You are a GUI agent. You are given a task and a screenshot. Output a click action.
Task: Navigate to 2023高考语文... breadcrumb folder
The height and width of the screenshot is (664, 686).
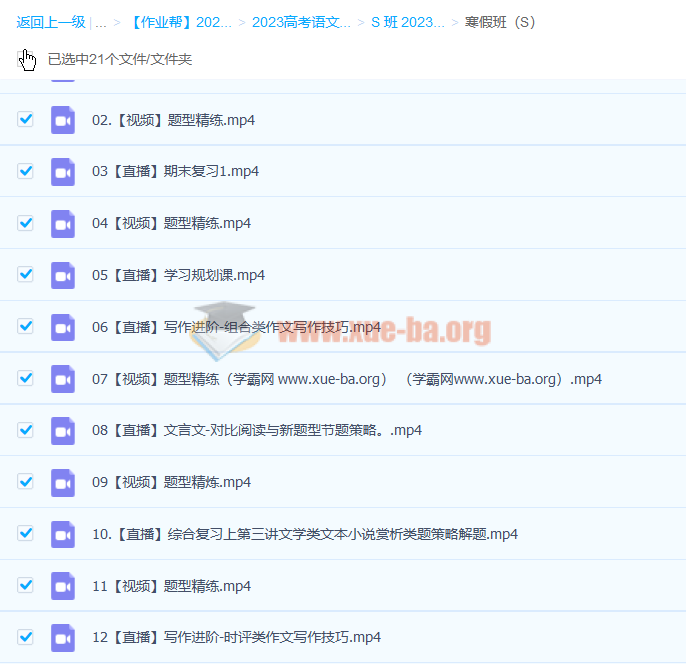[301, 22]
